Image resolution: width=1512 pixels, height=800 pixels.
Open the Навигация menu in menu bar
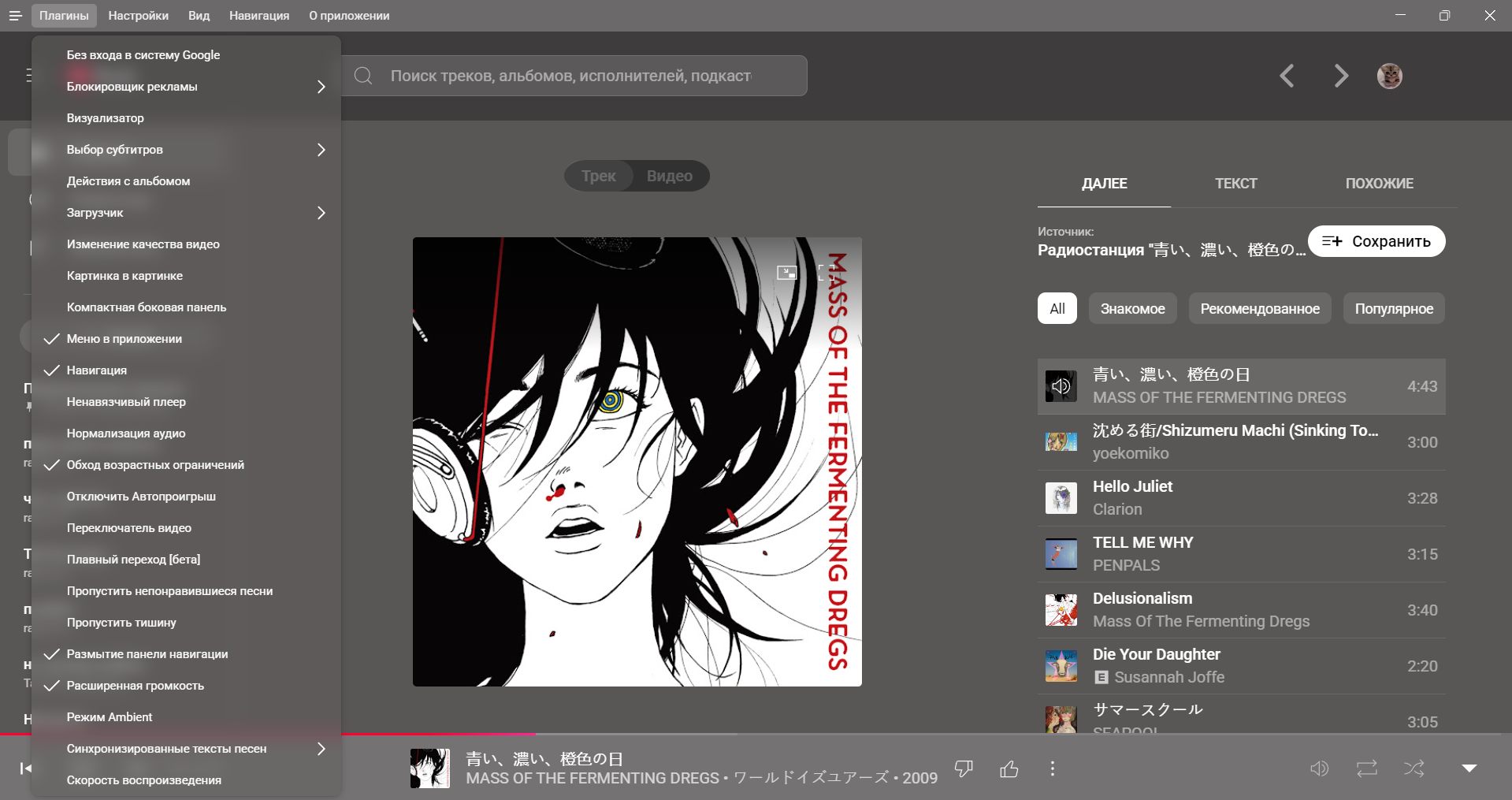(259, 16)
